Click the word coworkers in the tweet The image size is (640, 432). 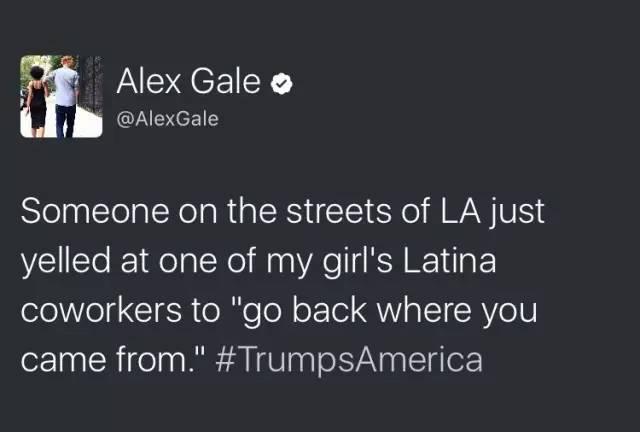pos(101,310)
